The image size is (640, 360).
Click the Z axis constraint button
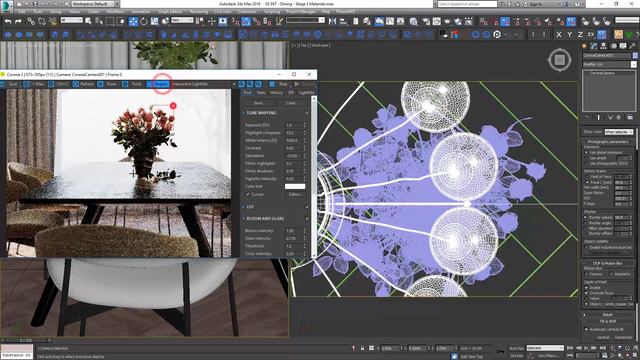point(580,35)
